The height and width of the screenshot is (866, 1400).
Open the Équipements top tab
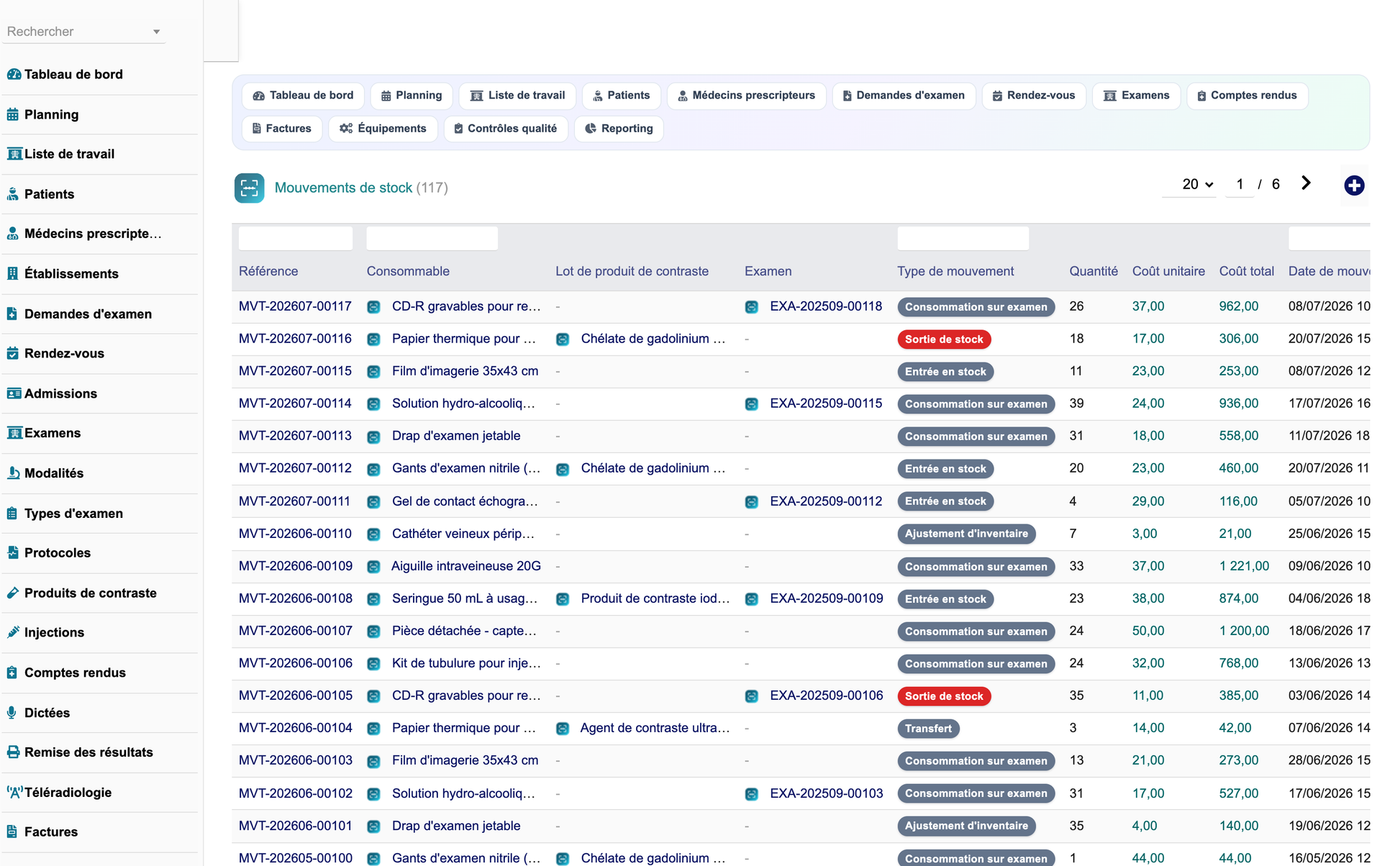pyautogui.click(x=383, y=129)
